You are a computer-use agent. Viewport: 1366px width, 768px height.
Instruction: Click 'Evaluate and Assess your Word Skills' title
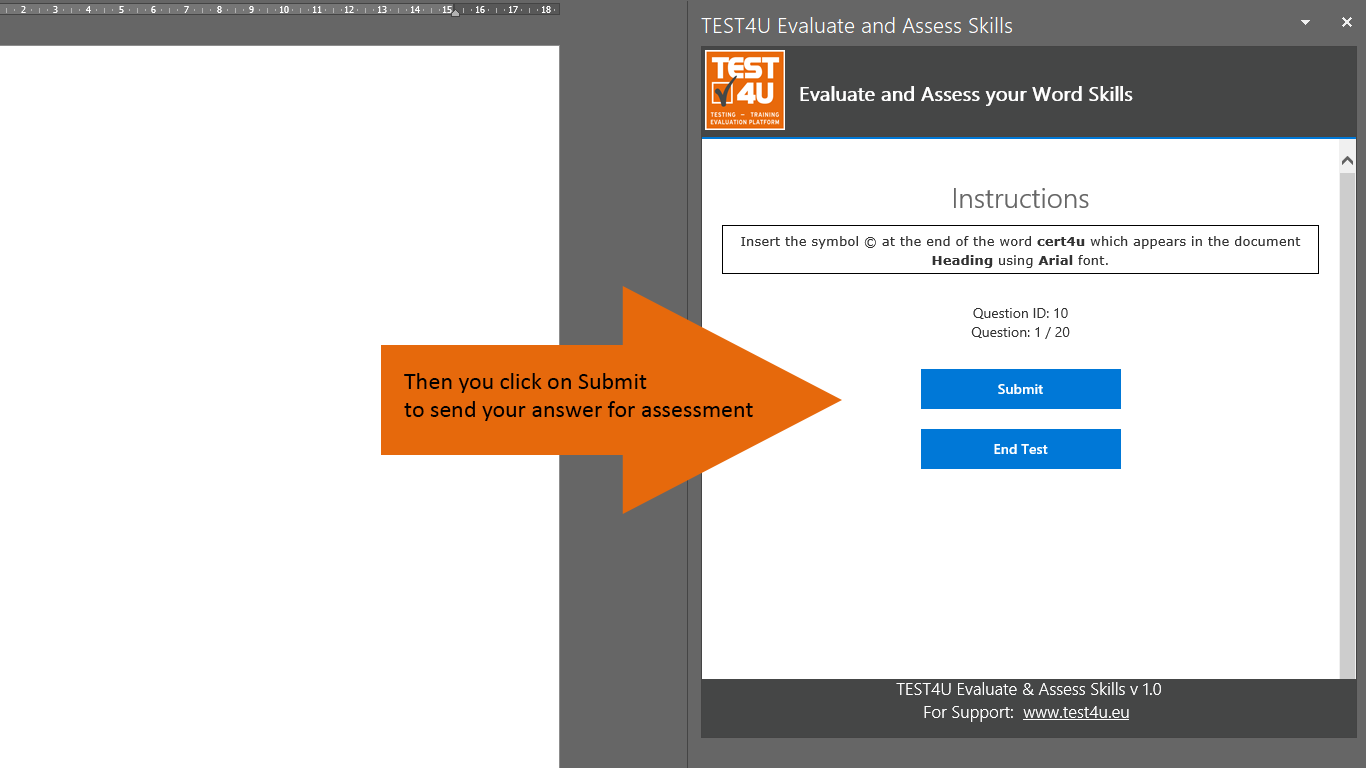pyautogui.click(x=966, y=94)
